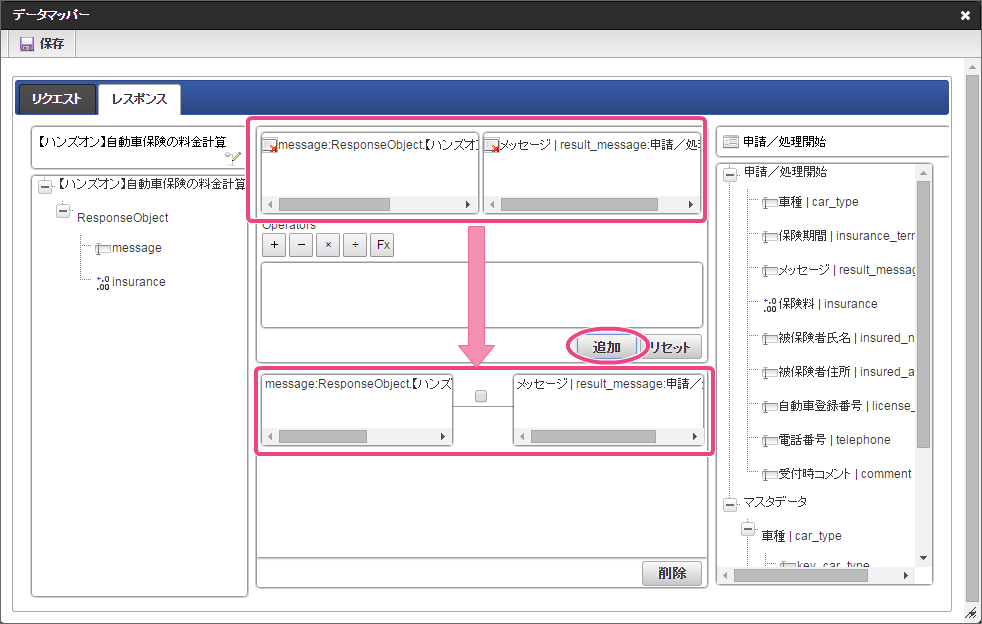
Task: Select 受付時コメント | comment field
Action: coord(845,474)
